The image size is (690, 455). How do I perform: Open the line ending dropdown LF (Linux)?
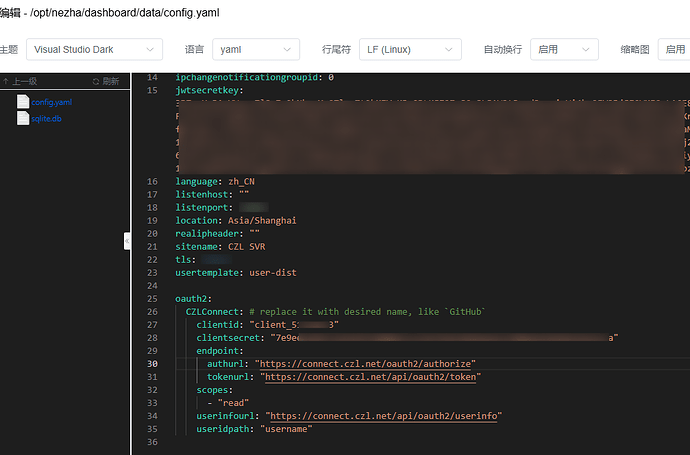click(x=410, y=49)
